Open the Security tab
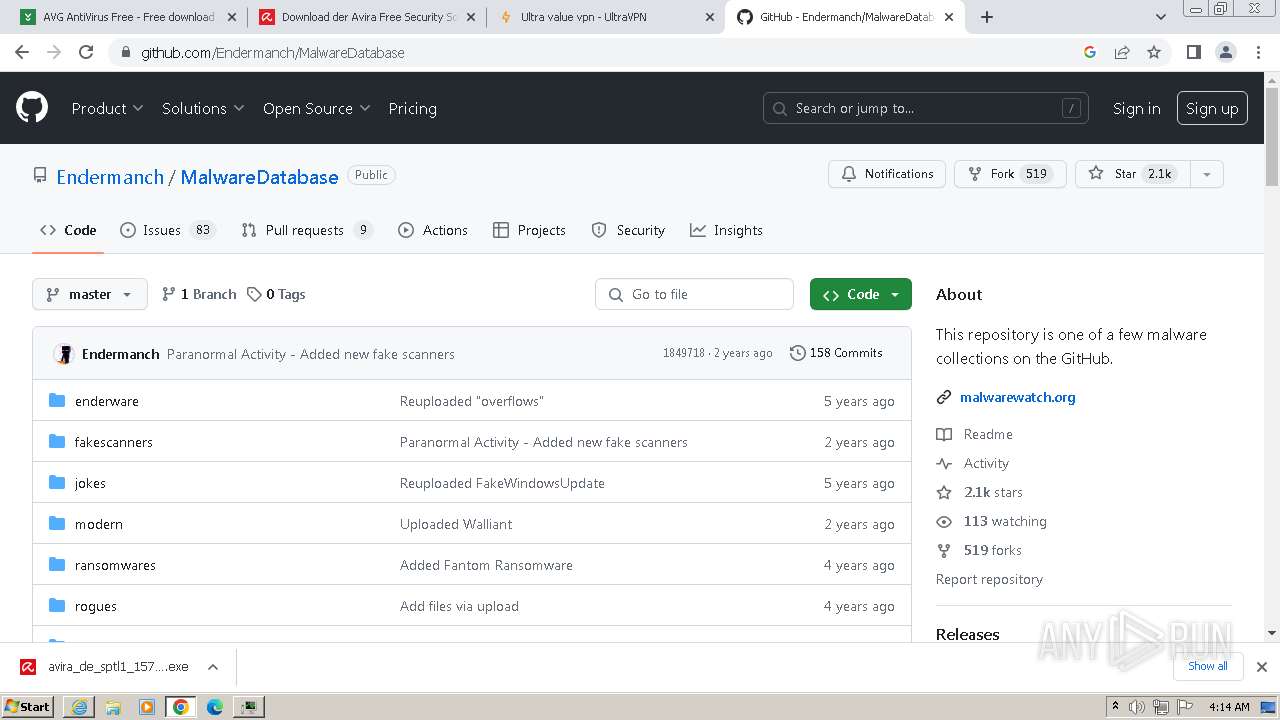 [628, 230]
